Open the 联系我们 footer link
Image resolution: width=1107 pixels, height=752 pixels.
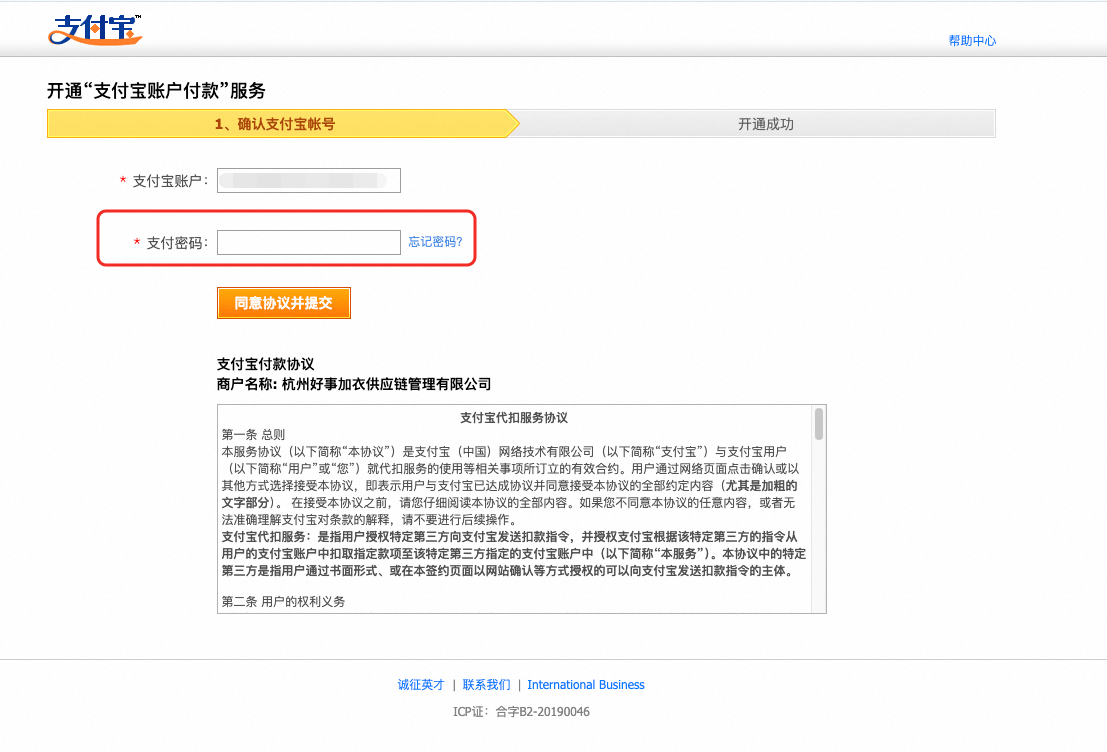486,685
